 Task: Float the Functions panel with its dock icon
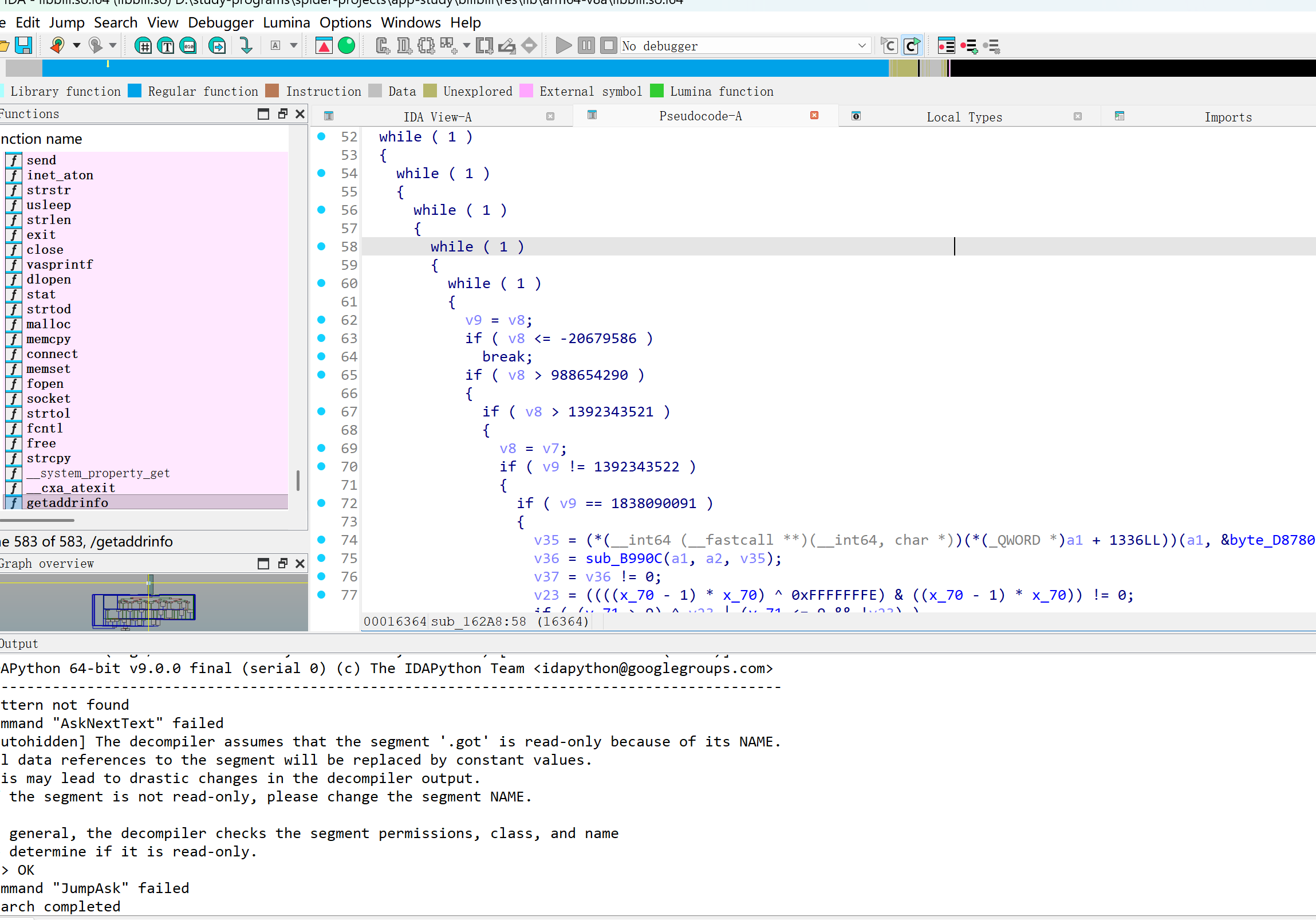pos(282,113)
